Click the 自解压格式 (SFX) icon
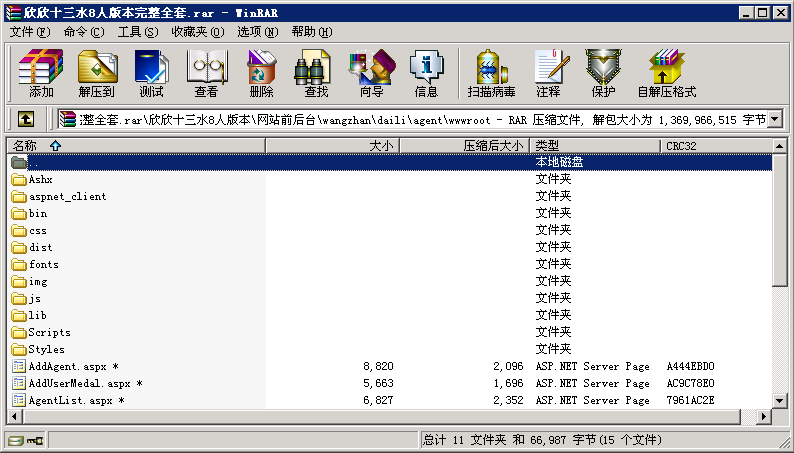Viewport: 794px width, 453px height. 666,73
